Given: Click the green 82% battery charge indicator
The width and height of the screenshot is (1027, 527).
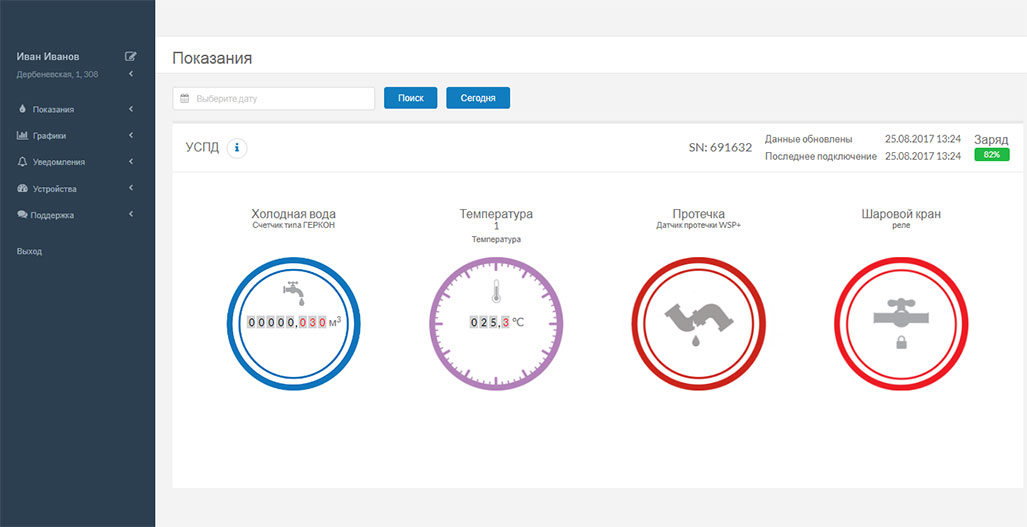Looking at the screenshot, I should coord(991,155).
